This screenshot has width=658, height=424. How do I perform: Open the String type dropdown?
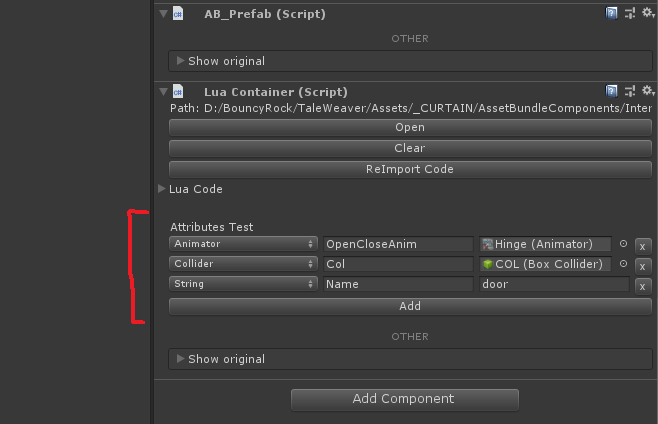[243, 284]
